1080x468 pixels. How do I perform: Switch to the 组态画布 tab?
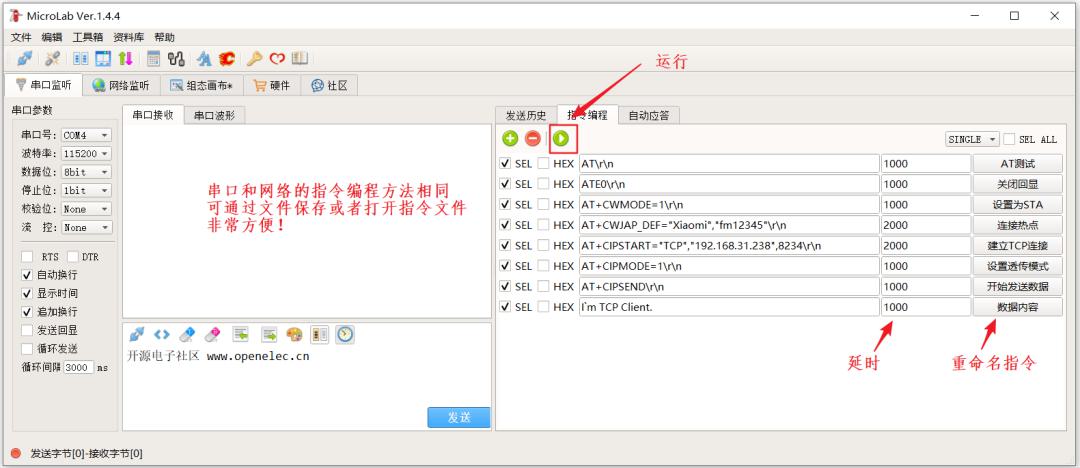[x=202, y=85]
